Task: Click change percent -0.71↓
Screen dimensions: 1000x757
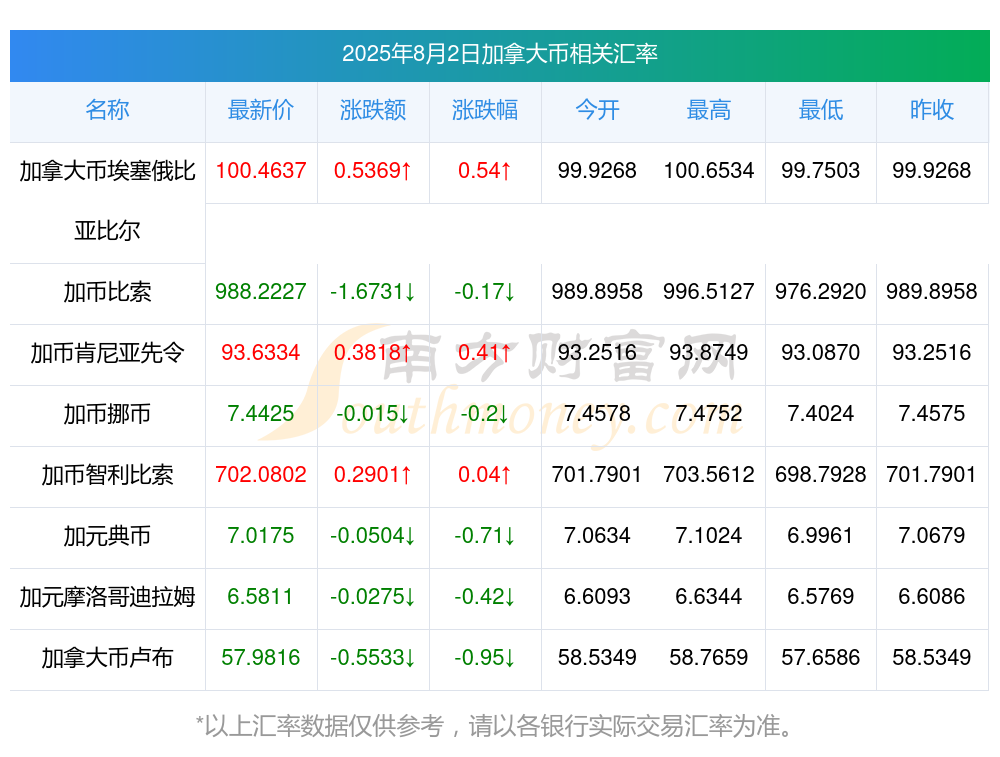Action: click(485, 536)
